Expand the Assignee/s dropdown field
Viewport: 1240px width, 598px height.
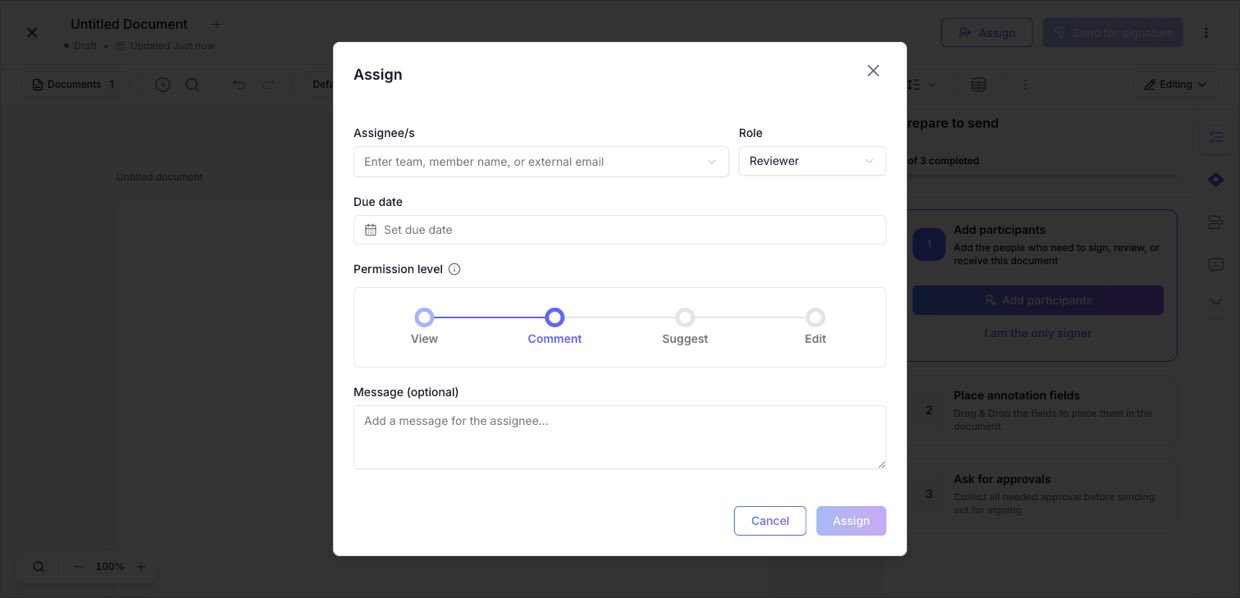click(x=541, y=161)
